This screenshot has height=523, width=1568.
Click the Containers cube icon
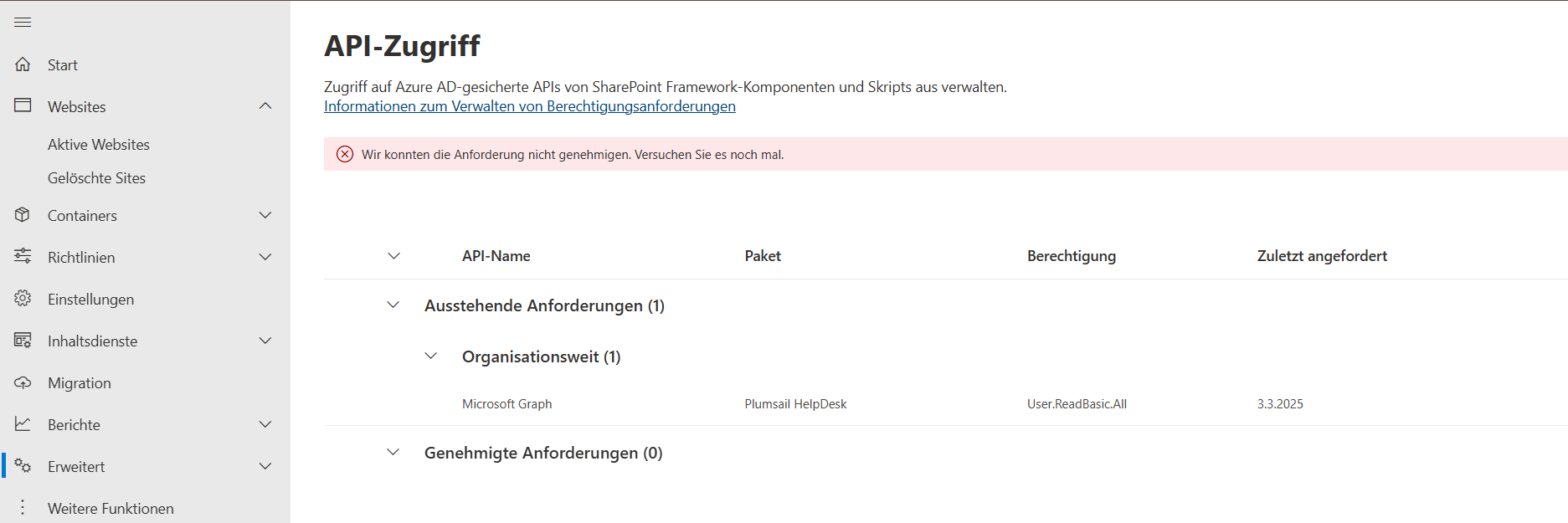coord(23,215)
